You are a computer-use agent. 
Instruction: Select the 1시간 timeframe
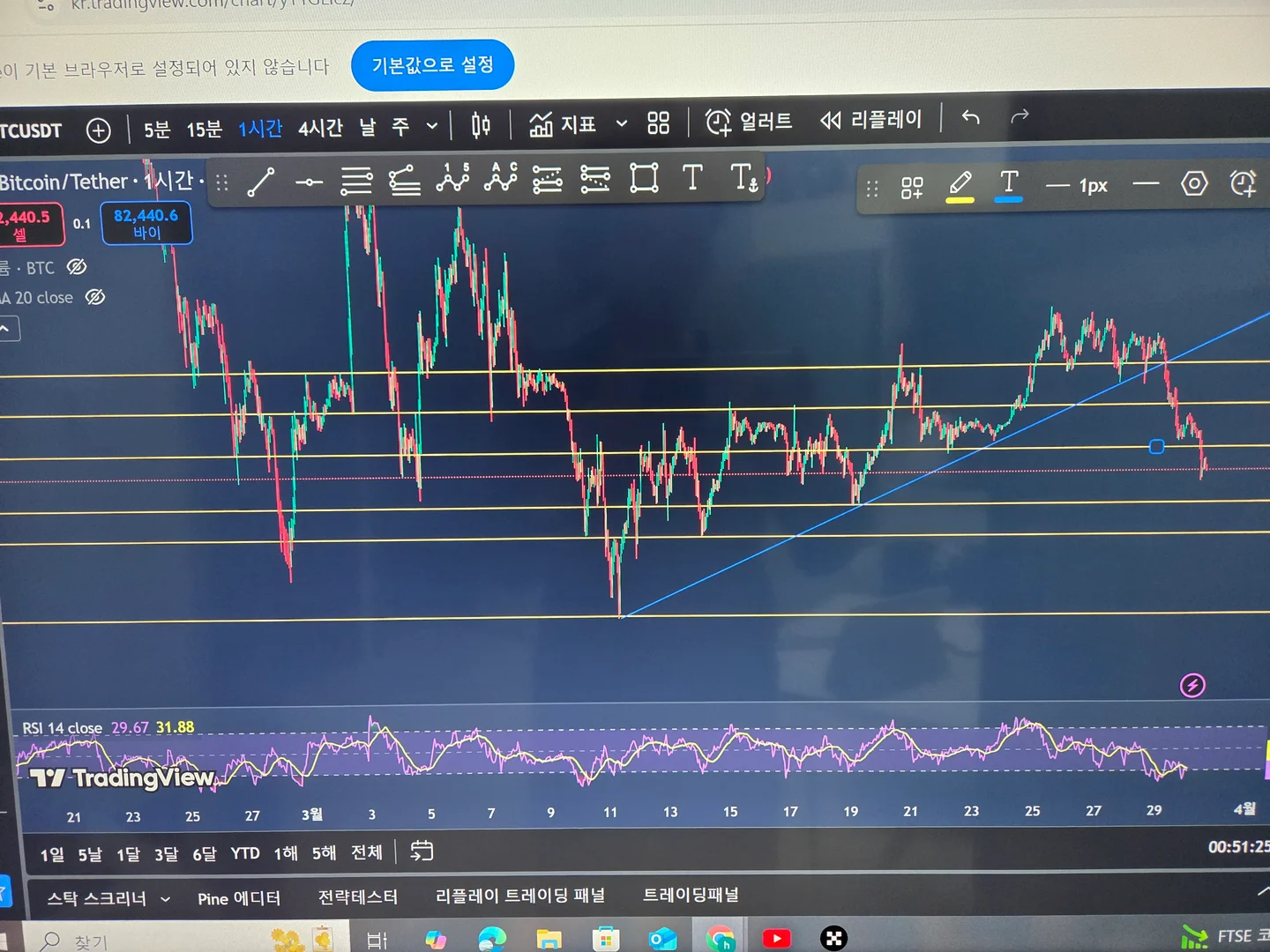coord(260,128)
